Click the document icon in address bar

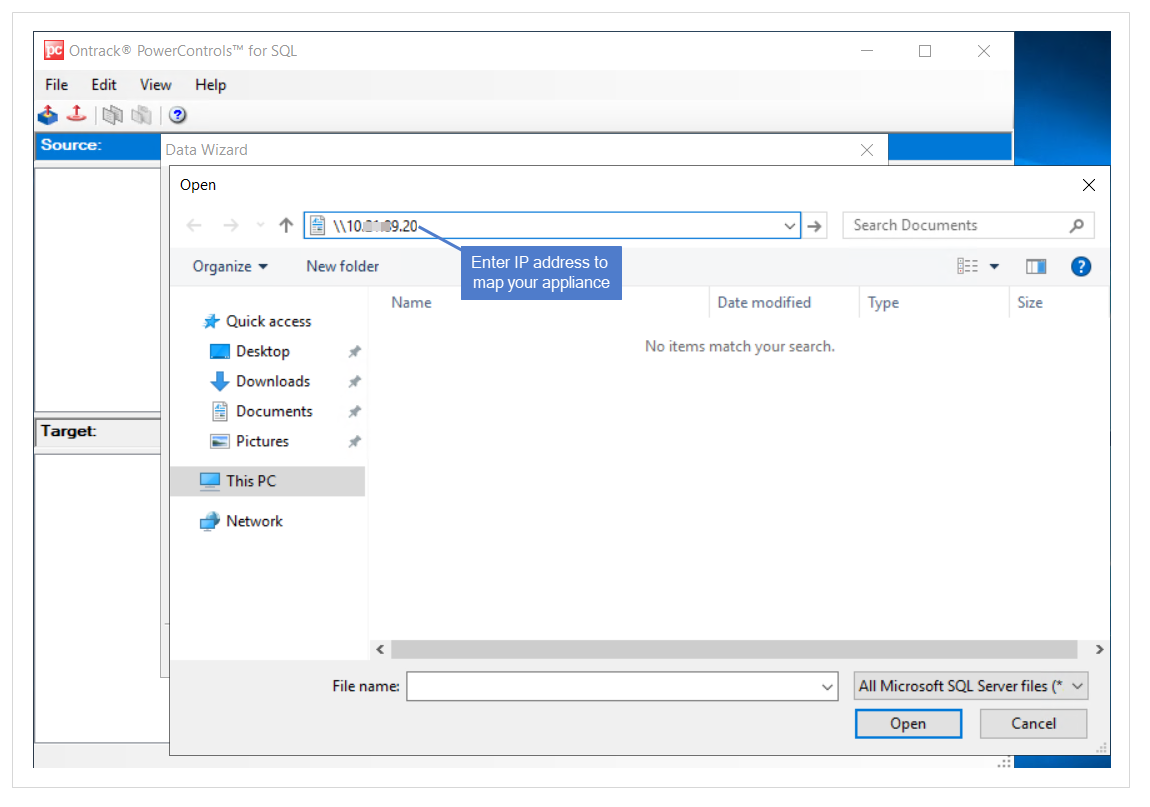318,225
